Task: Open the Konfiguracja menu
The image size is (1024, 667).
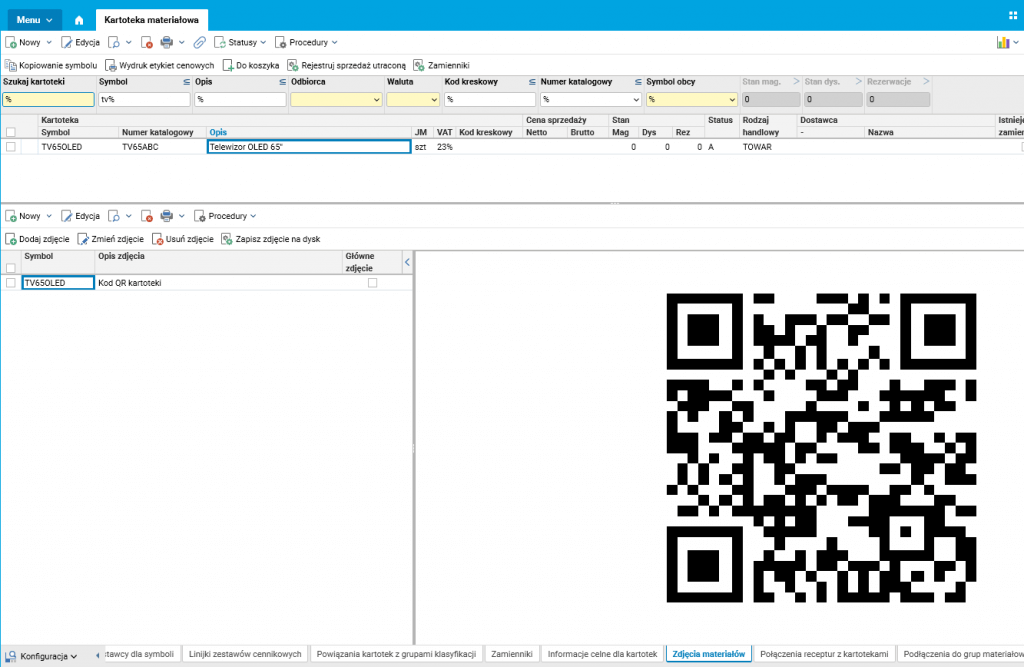Action: point(42,656)
